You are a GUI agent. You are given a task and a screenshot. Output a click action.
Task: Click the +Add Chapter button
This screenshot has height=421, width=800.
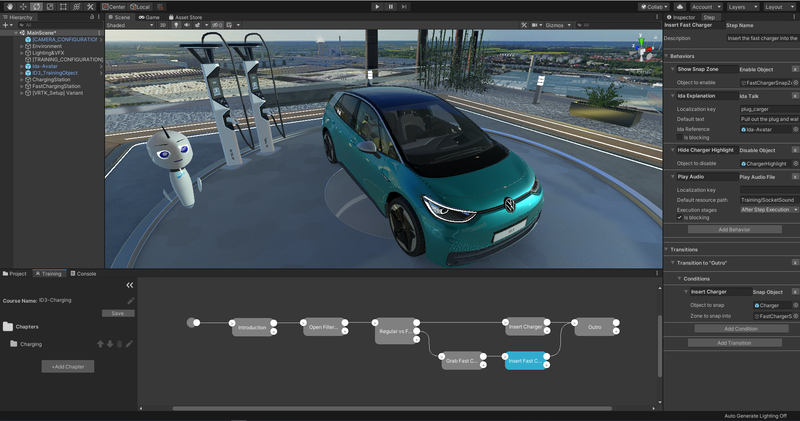[x=68, y=366]
